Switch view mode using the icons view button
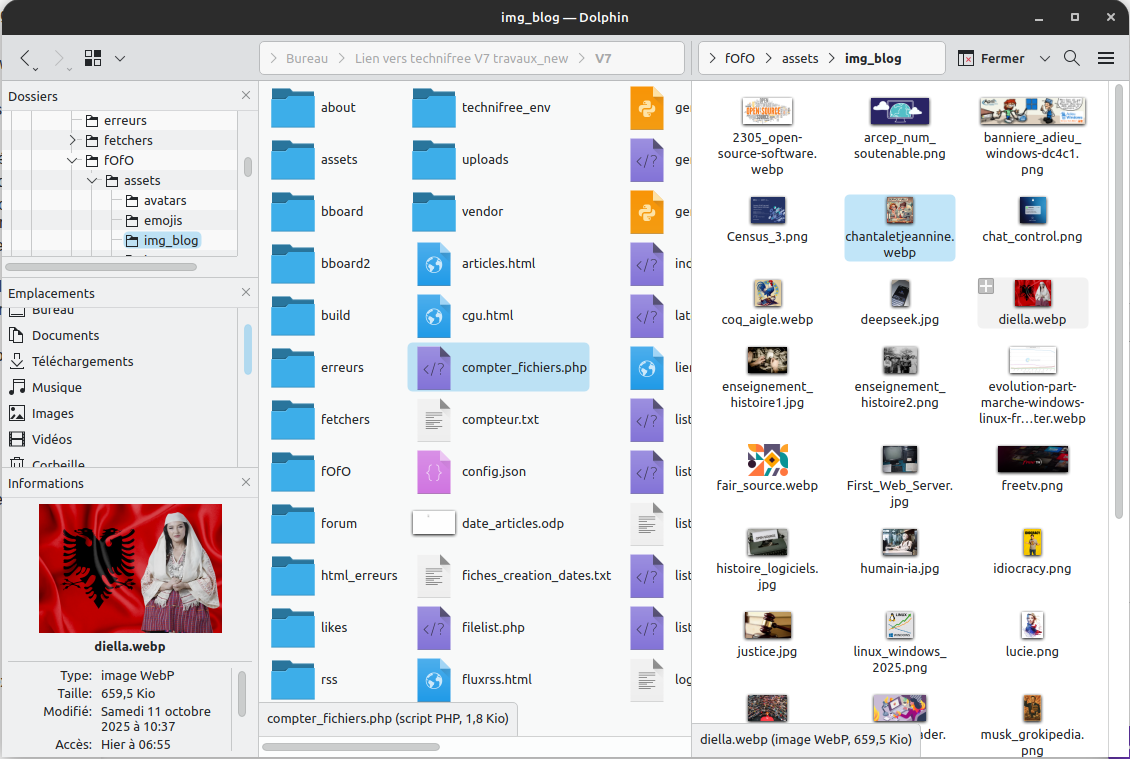The width and height of the screenshot is (1130, 759). pos(94,58)
